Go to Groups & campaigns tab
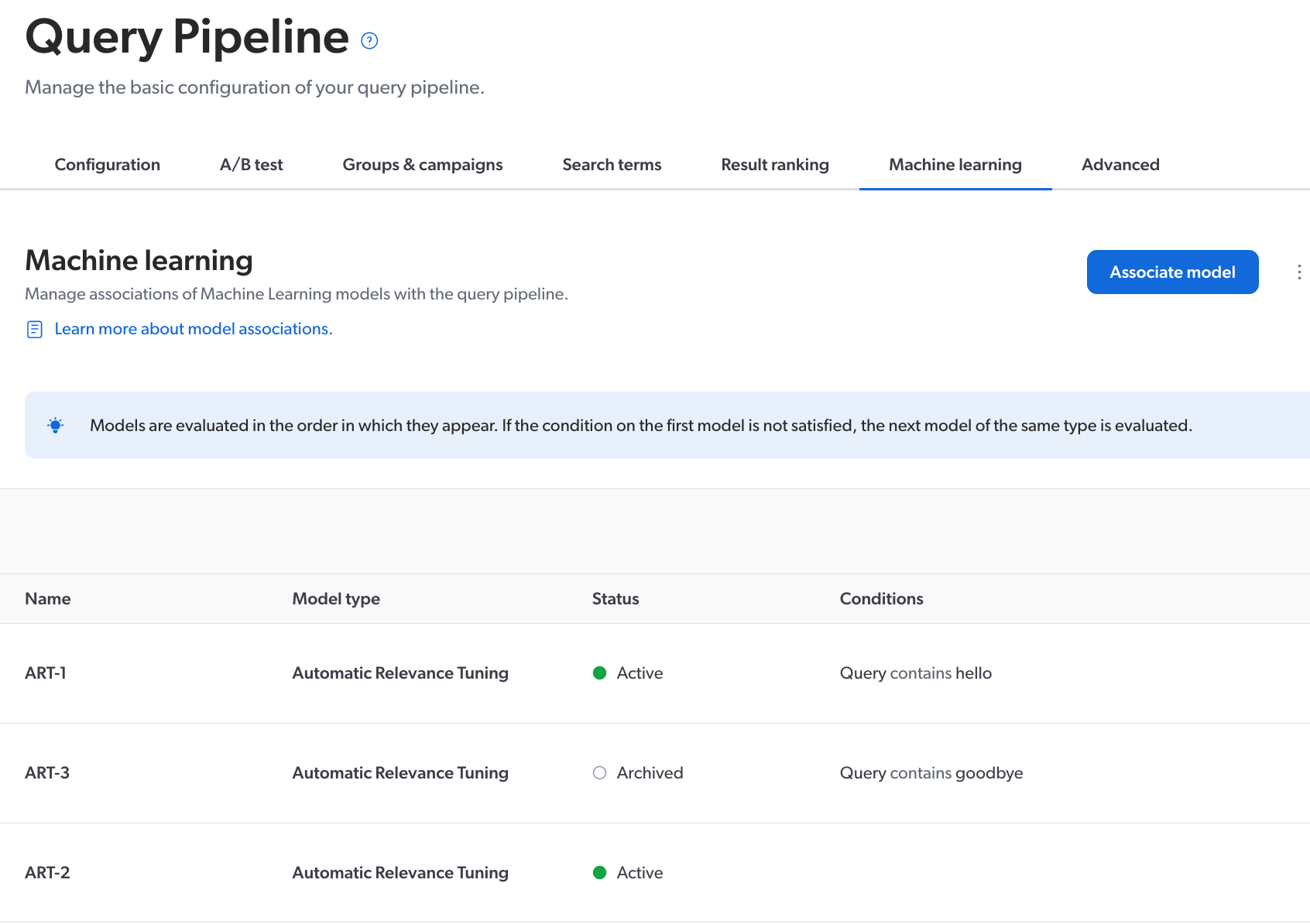 (x=423, y=165)
